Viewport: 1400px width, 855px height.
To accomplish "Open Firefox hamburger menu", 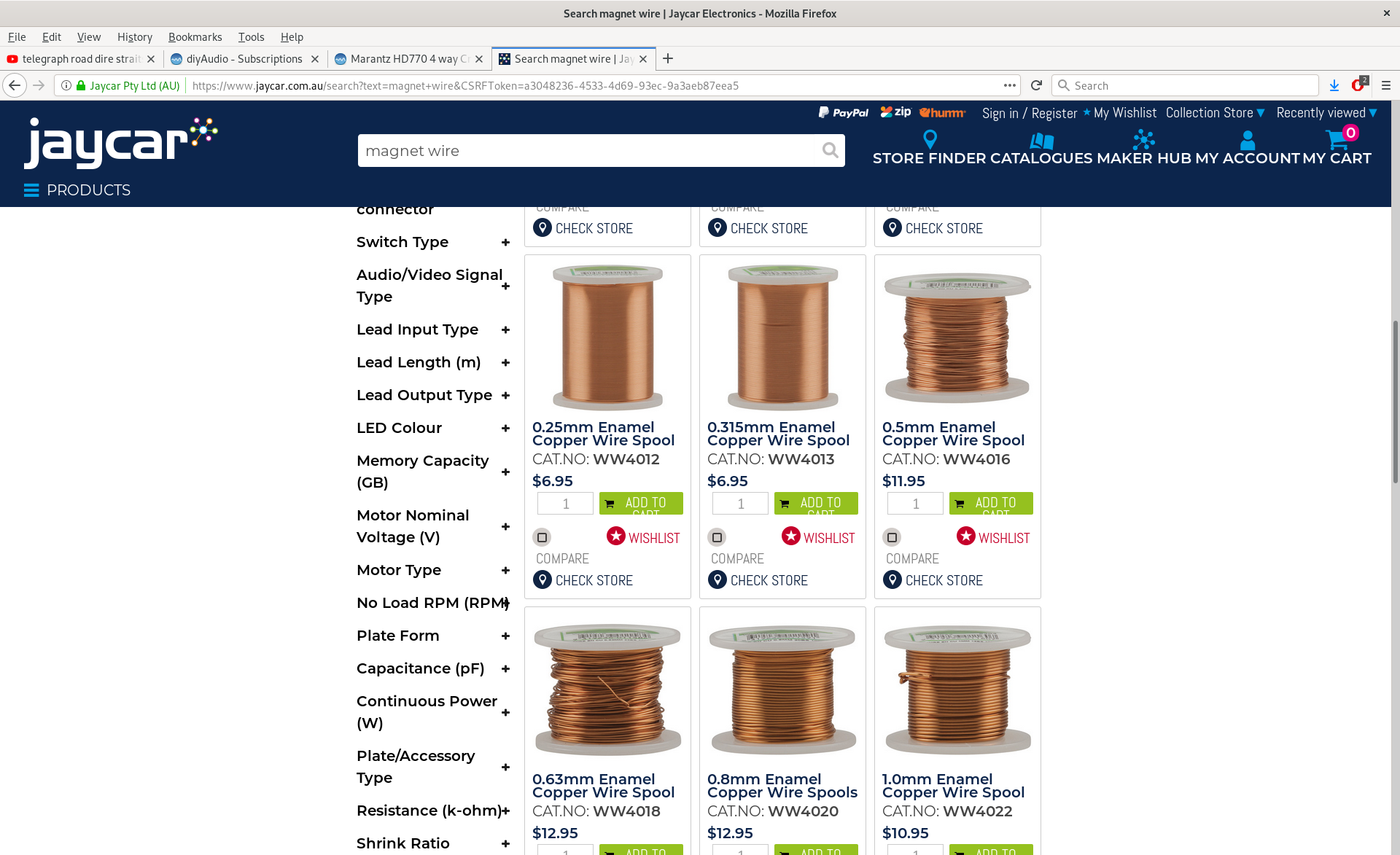I will tap(1386, 85).
